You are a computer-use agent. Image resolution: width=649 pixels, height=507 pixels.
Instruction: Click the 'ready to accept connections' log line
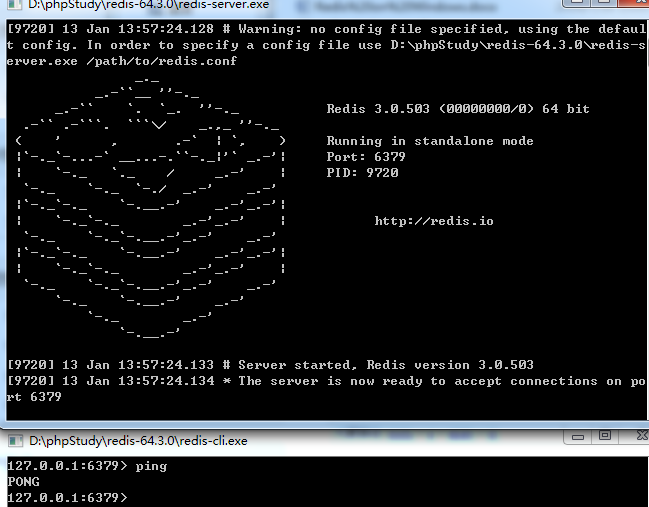click(326, 389)
